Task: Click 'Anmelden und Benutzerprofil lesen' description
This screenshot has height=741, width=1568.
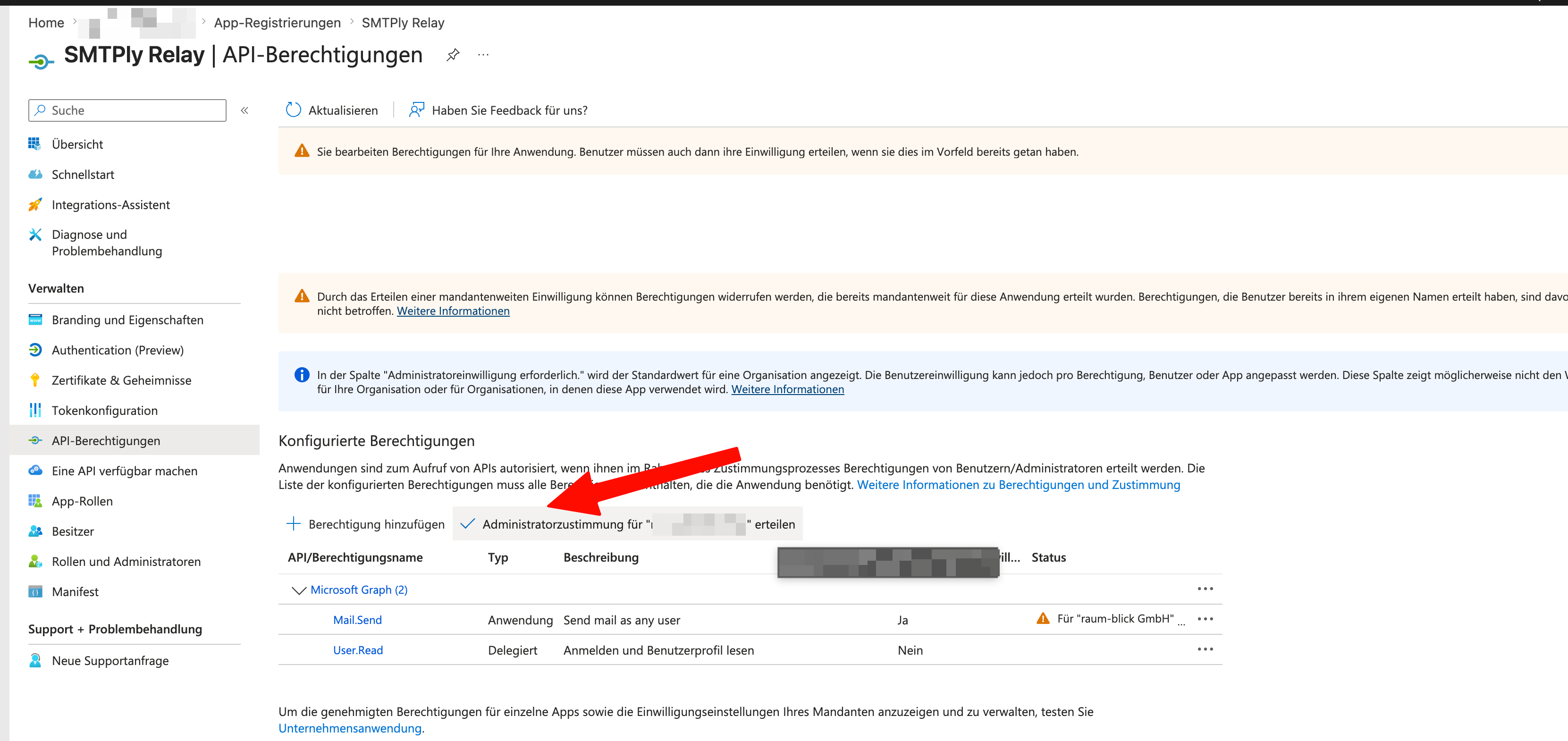Action: [658, 650]
